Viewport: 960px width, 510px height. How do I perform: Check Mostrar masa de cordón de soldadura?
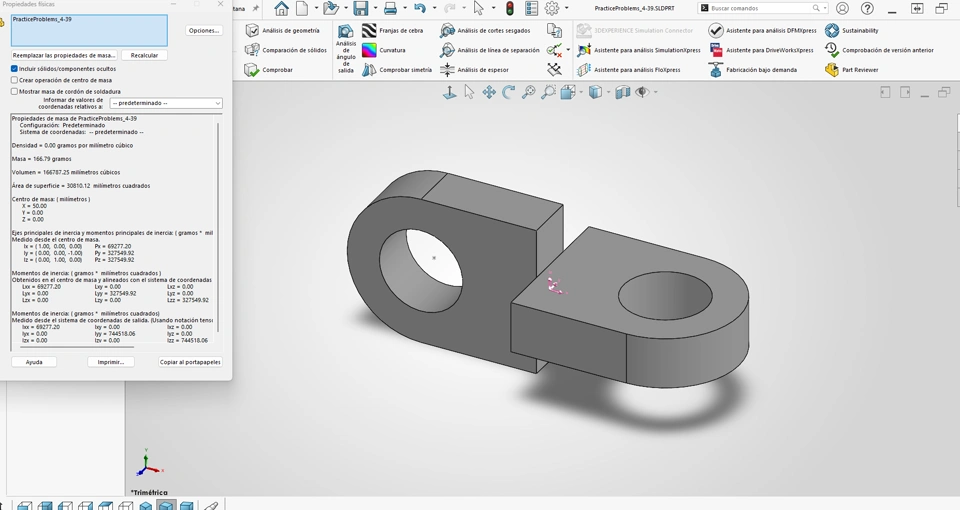[15, 91]
